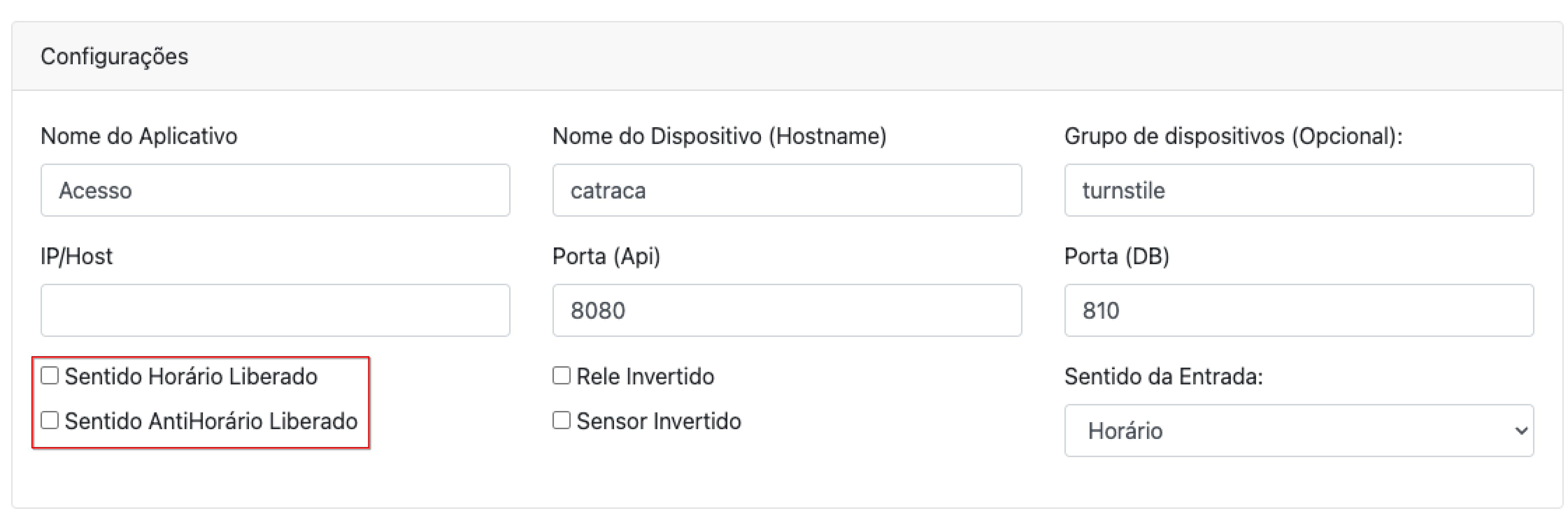Click the empty IP/Host input field
This screenshot has width=1568, height=527.
tap(275, 310)
